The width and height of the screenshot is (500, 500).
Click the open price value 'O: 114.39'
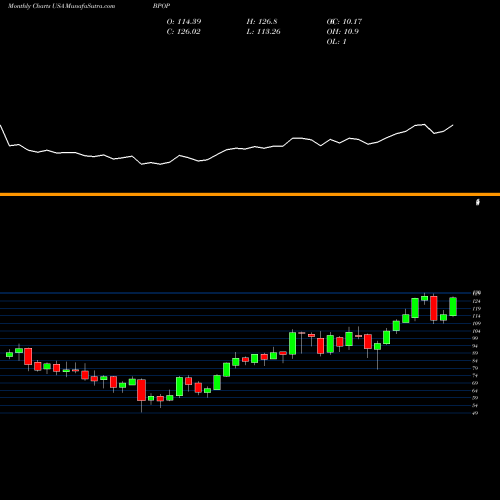point(184,22)
